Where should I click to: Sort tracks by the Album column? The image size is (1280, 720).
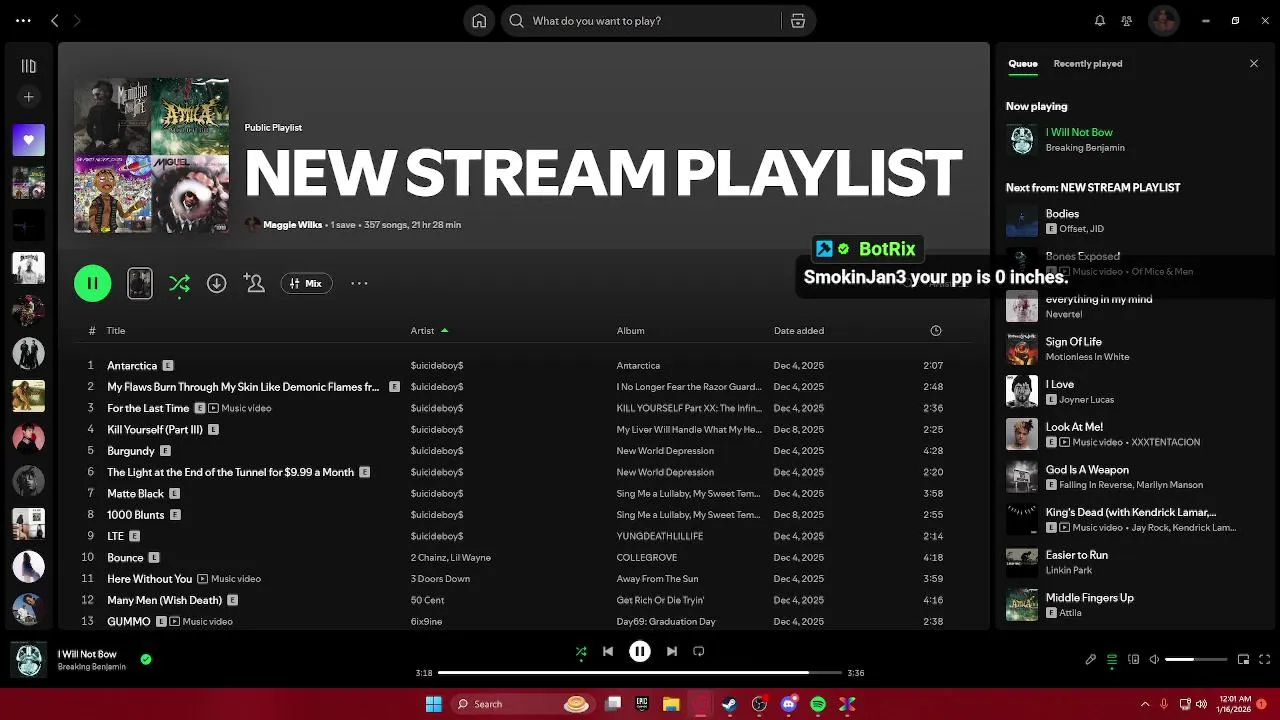click(x=630, y=330)
